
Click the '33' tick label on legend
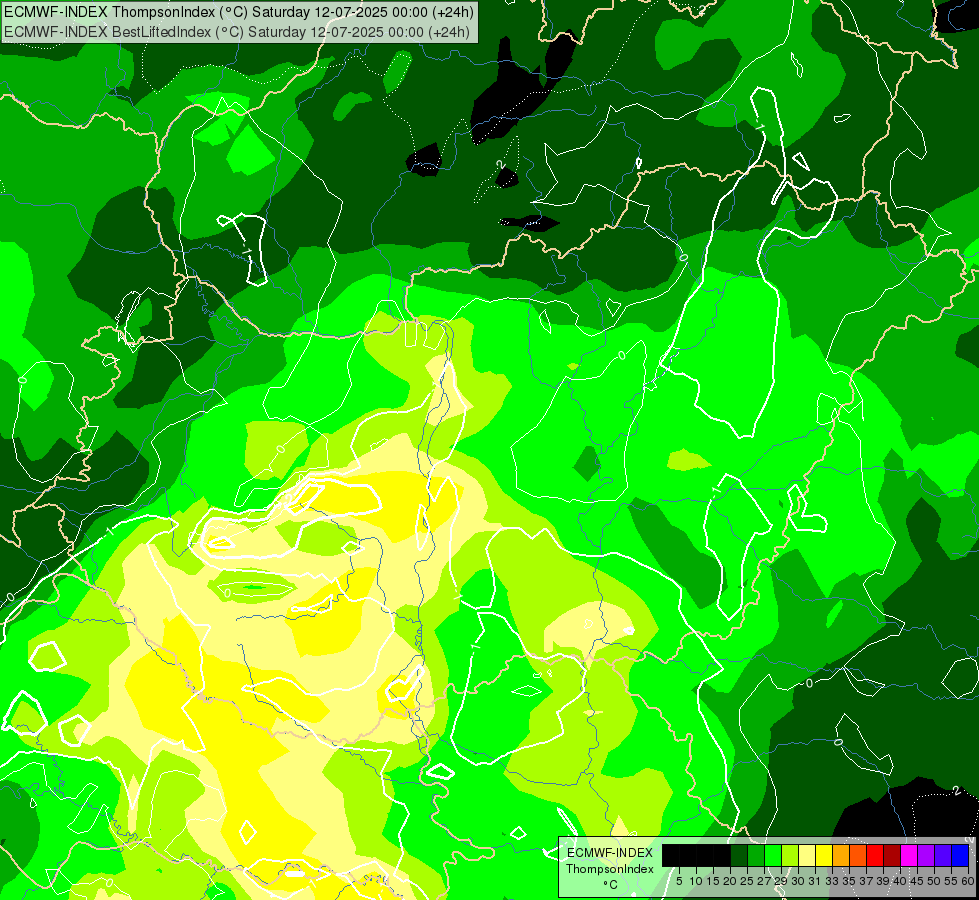(x=832, y=881)
